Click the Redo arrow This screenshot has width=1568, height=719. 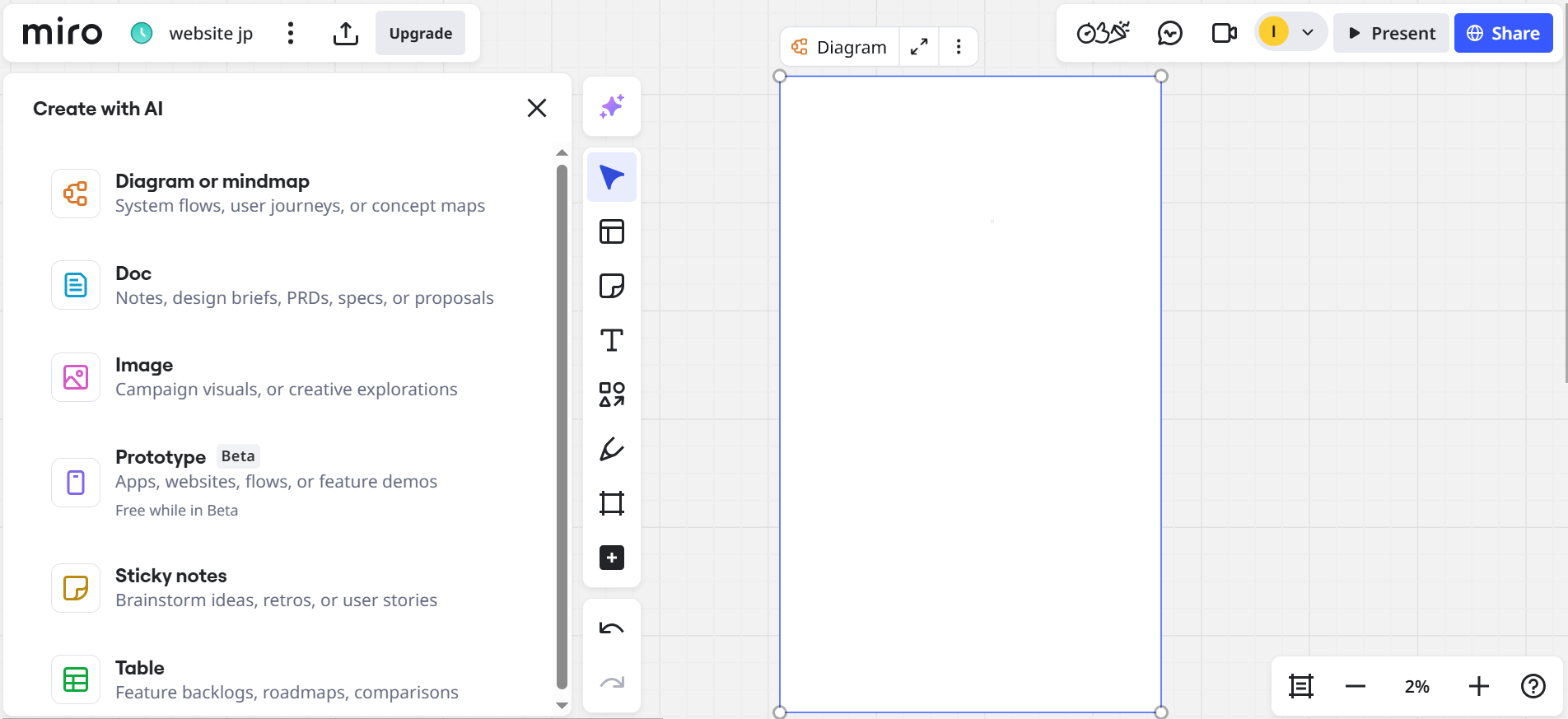pyautogui.click(x=612, y=683)
